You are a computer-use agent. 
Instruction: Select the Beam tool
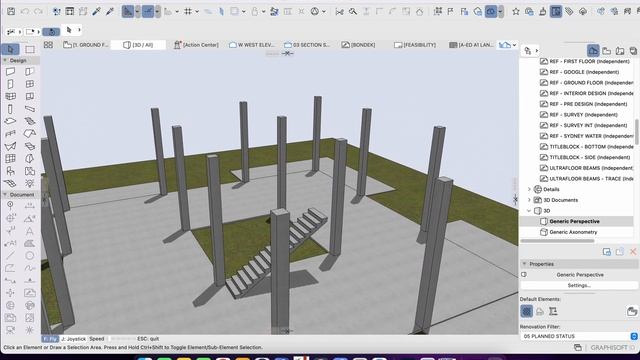pyautogui.click(x=30, y=109)
